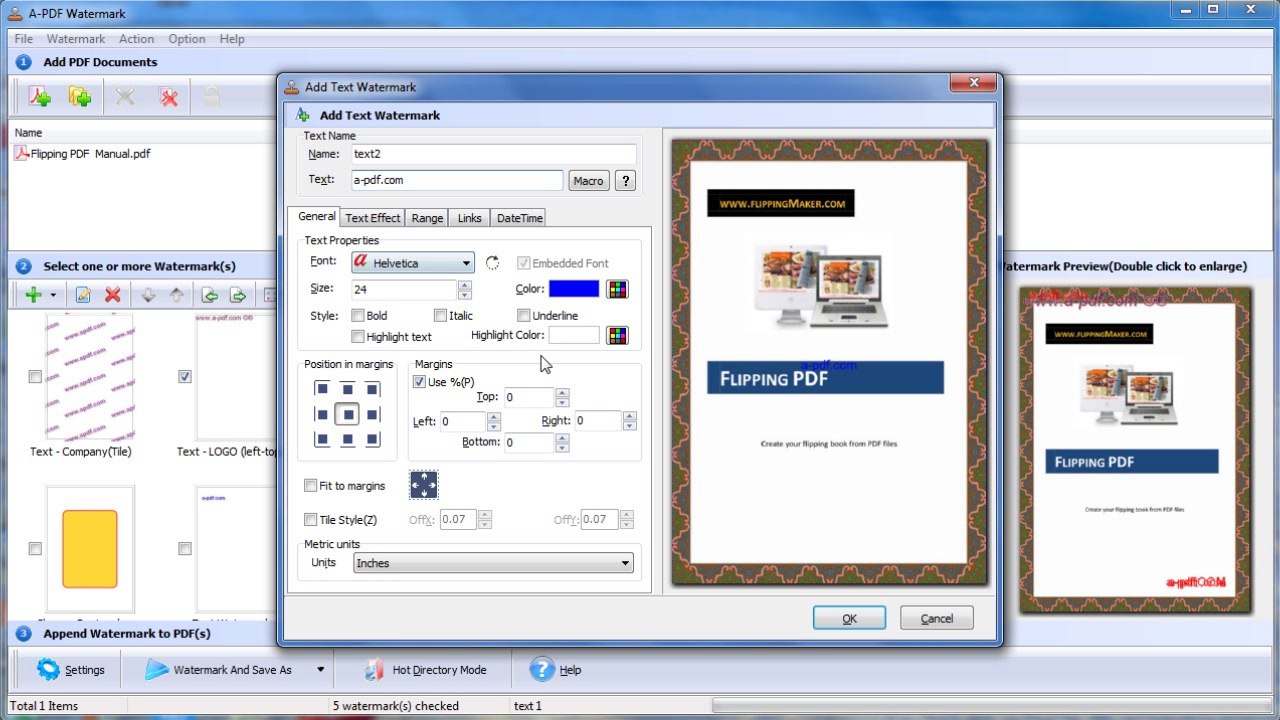Click the blue Help question mark button
This screenshot has width=1280, height=720.
(x=555, y=670)
